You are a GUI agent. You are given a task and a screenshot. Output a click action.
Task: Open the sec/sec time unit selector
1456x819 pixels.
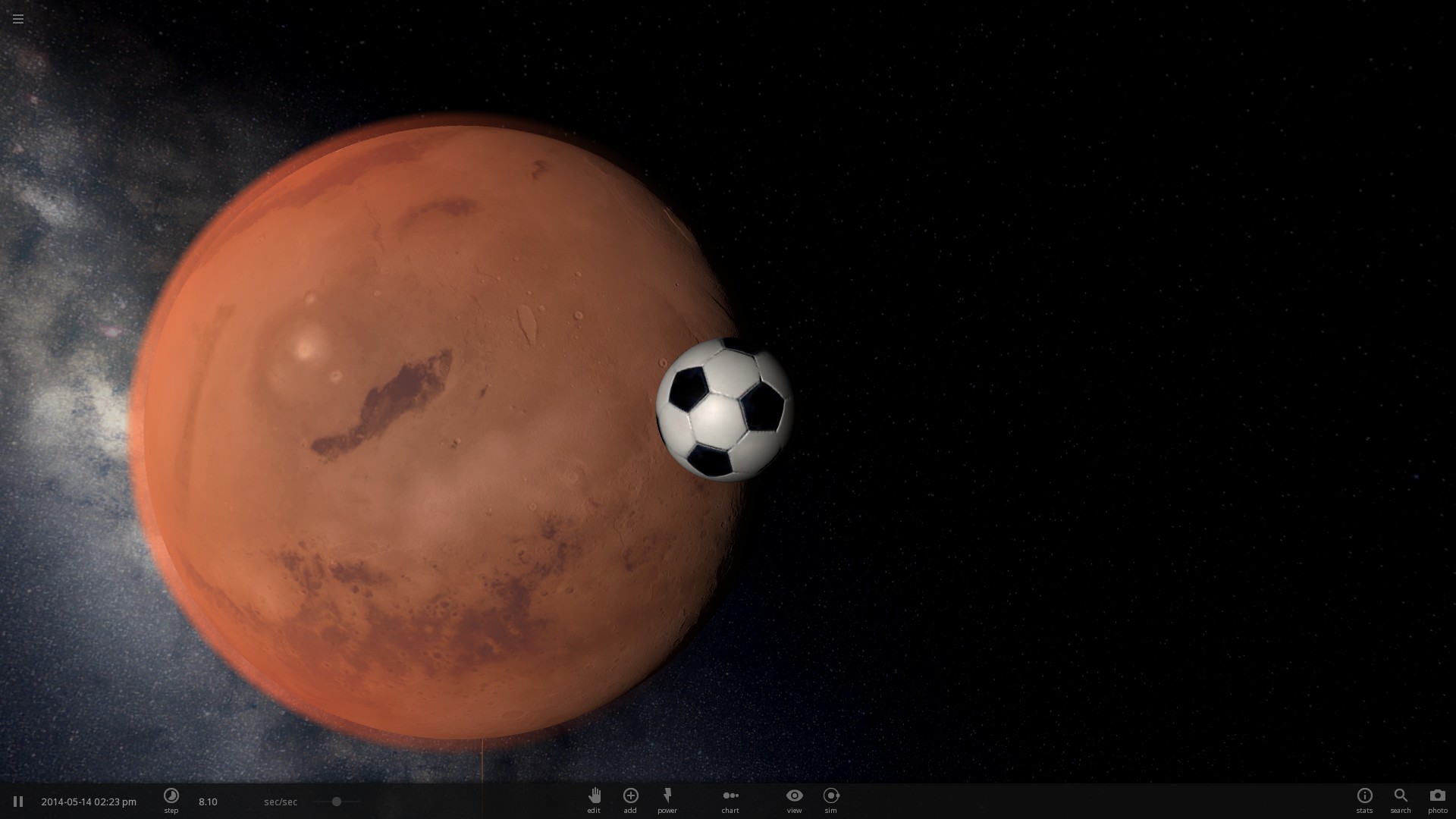[281, 802]
